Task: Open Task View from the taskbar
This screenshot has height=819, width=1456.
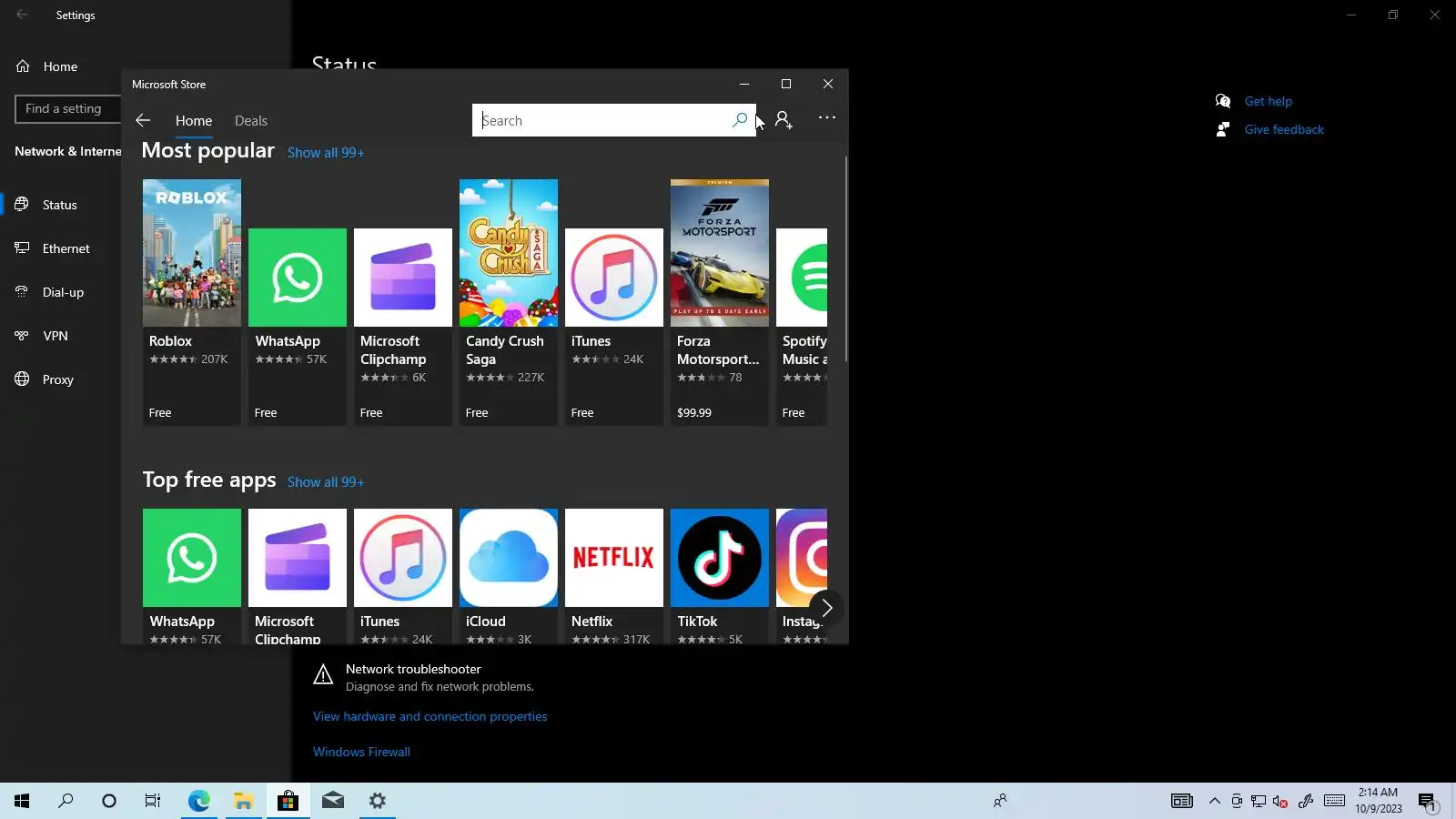Action: click(153, 801)
